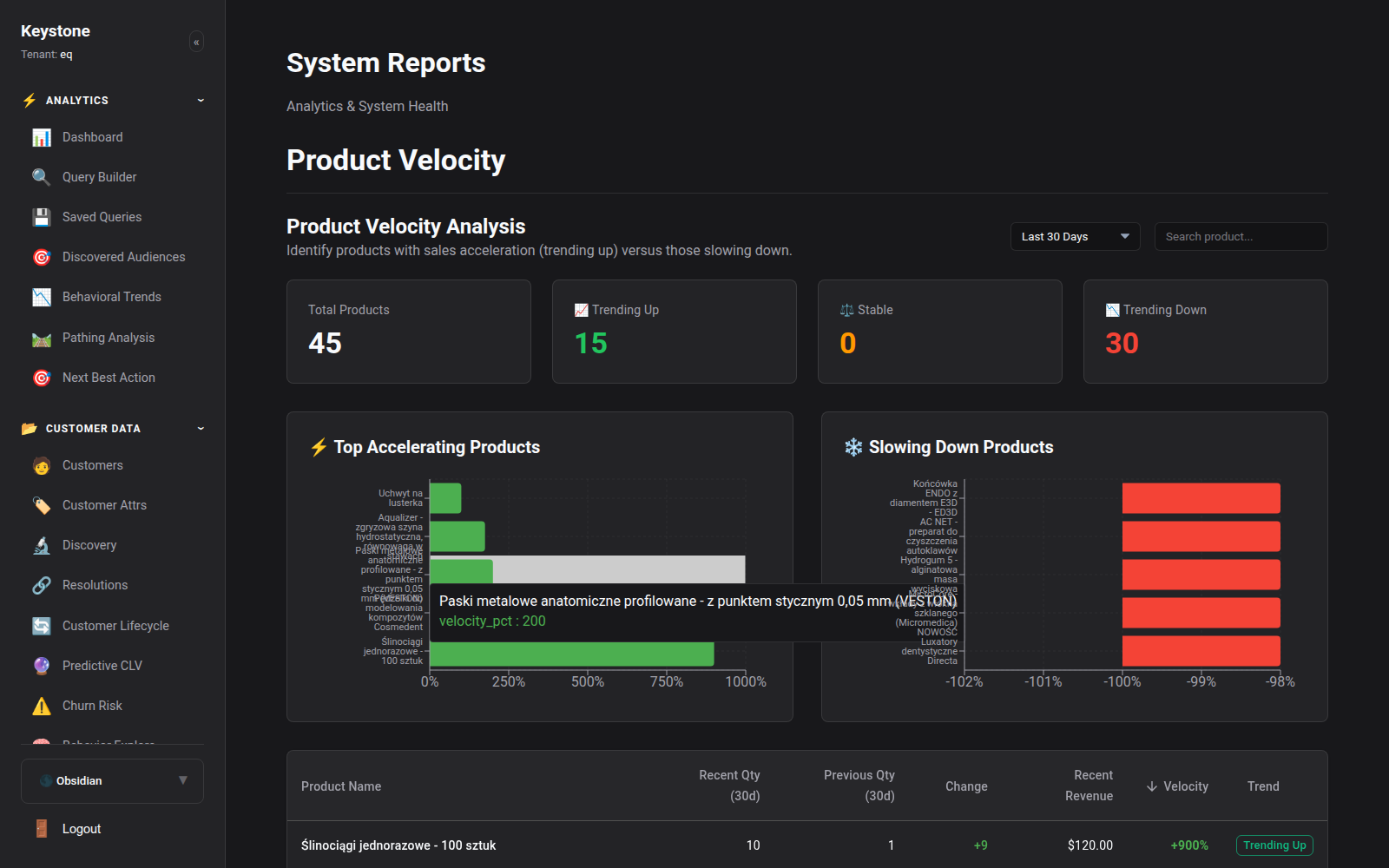Click the Product Name column header
1389x868 pixels.
(x=341, y=786)
